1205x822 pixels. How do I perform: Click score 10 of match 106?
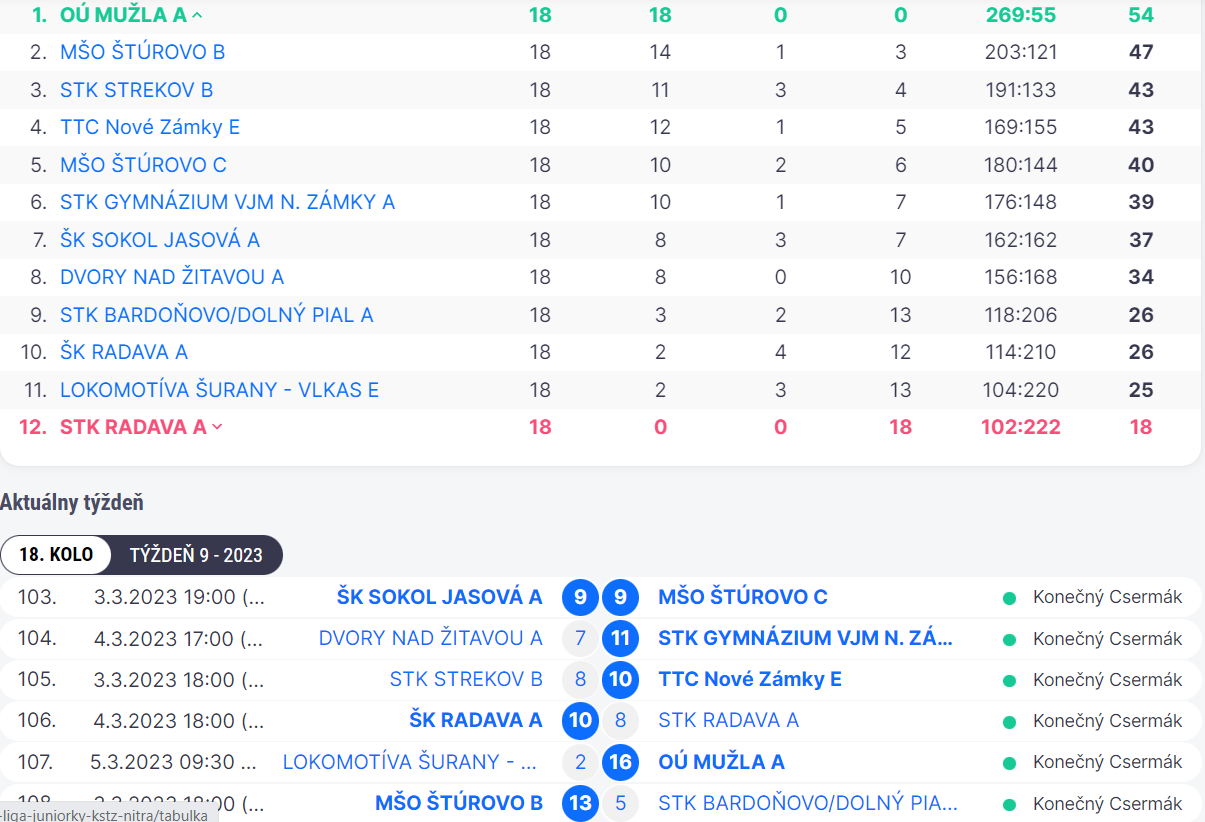[x=580, y=721]
